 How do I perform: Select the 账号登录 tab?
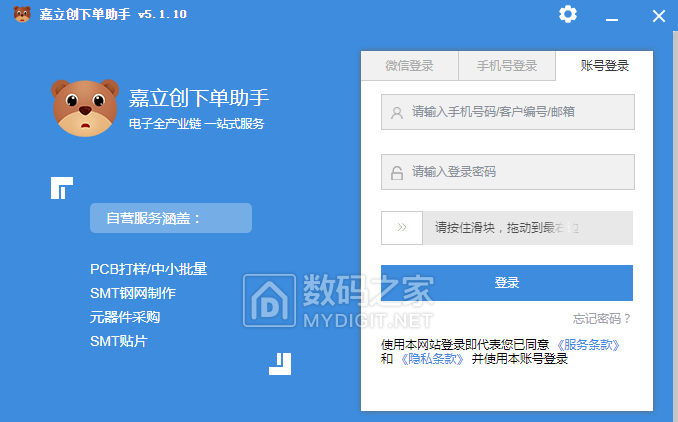(x=604, y=66)
